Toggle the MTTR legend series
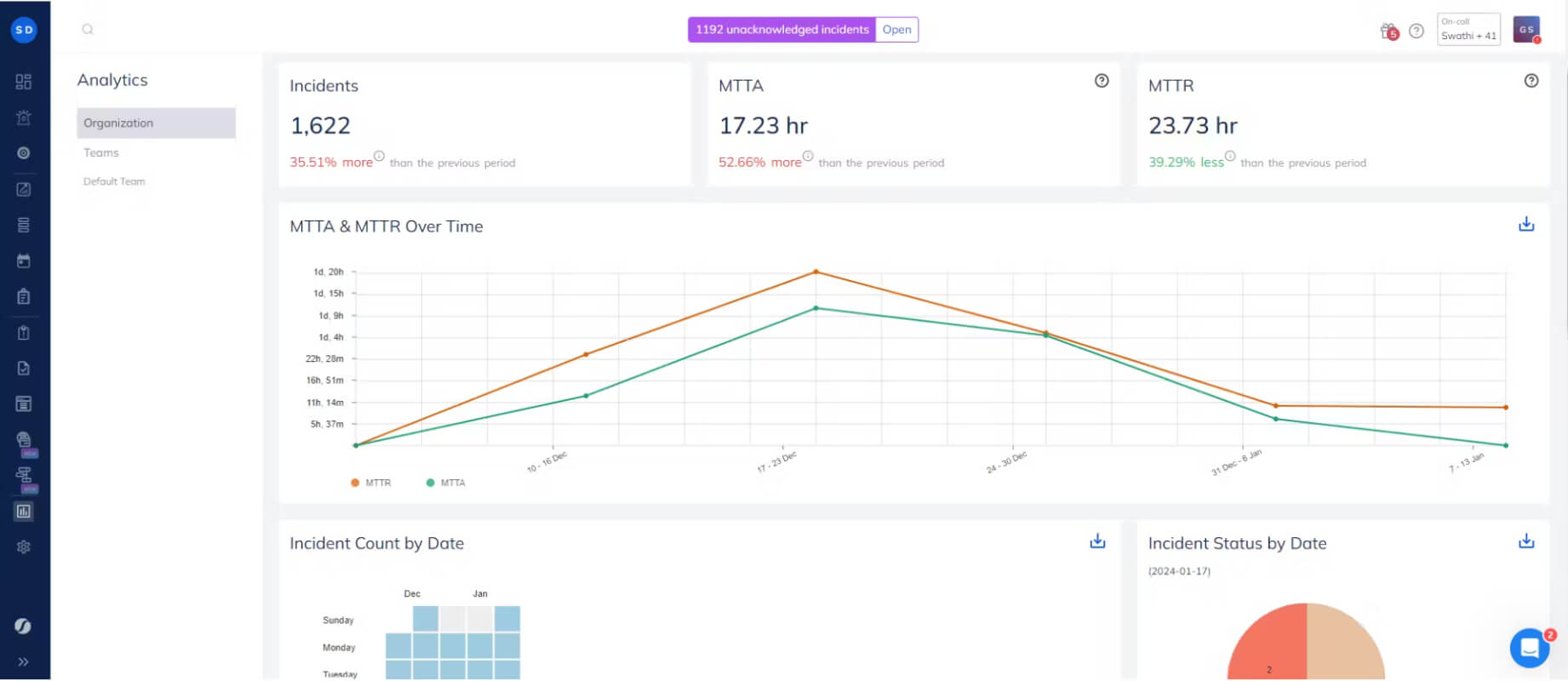Image resolution: width=1568 pixels, height=681 pixels. point(370,483)
